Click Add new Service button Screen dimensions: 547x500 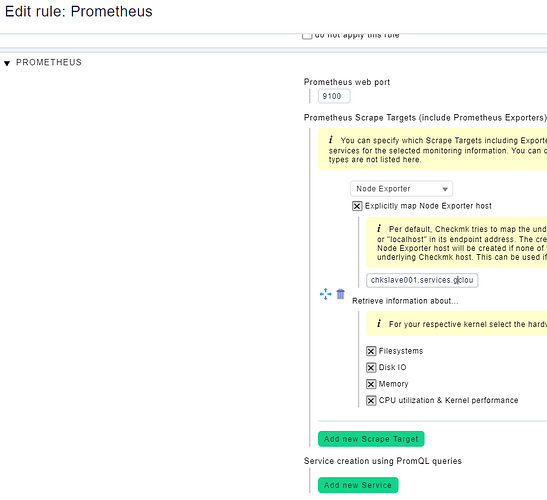click(358, 485)
